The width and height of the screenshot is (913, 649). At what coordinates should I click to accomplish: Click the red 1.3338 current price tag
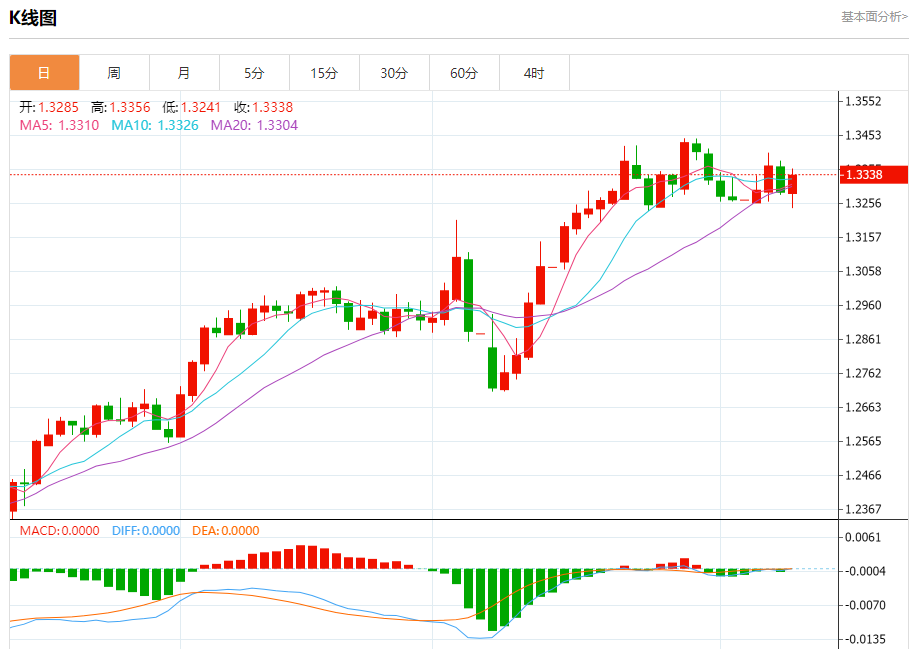point(872,175)
